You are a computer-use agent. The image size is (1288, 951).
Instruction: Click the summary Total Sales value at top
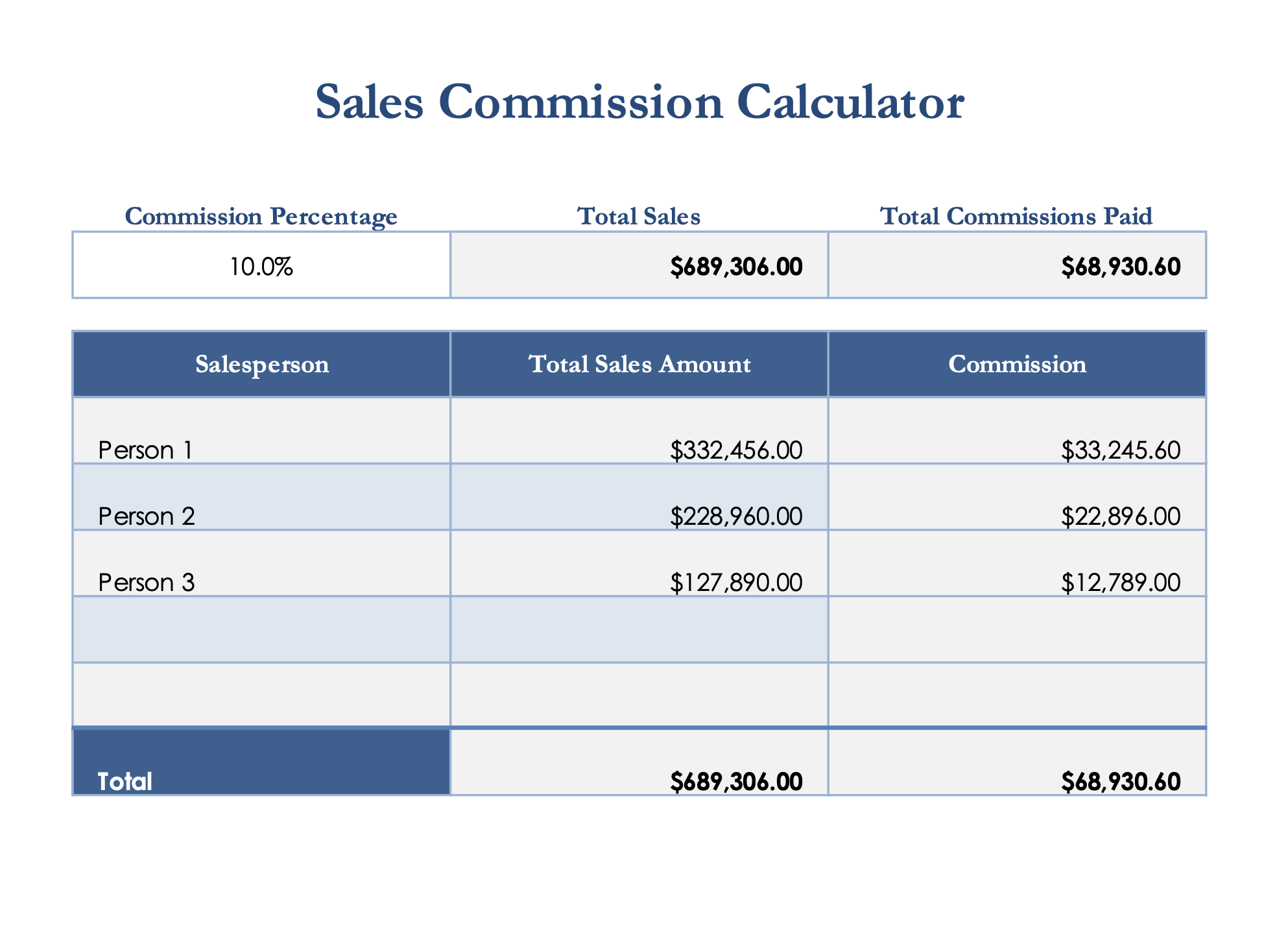[x=736, y=267]
